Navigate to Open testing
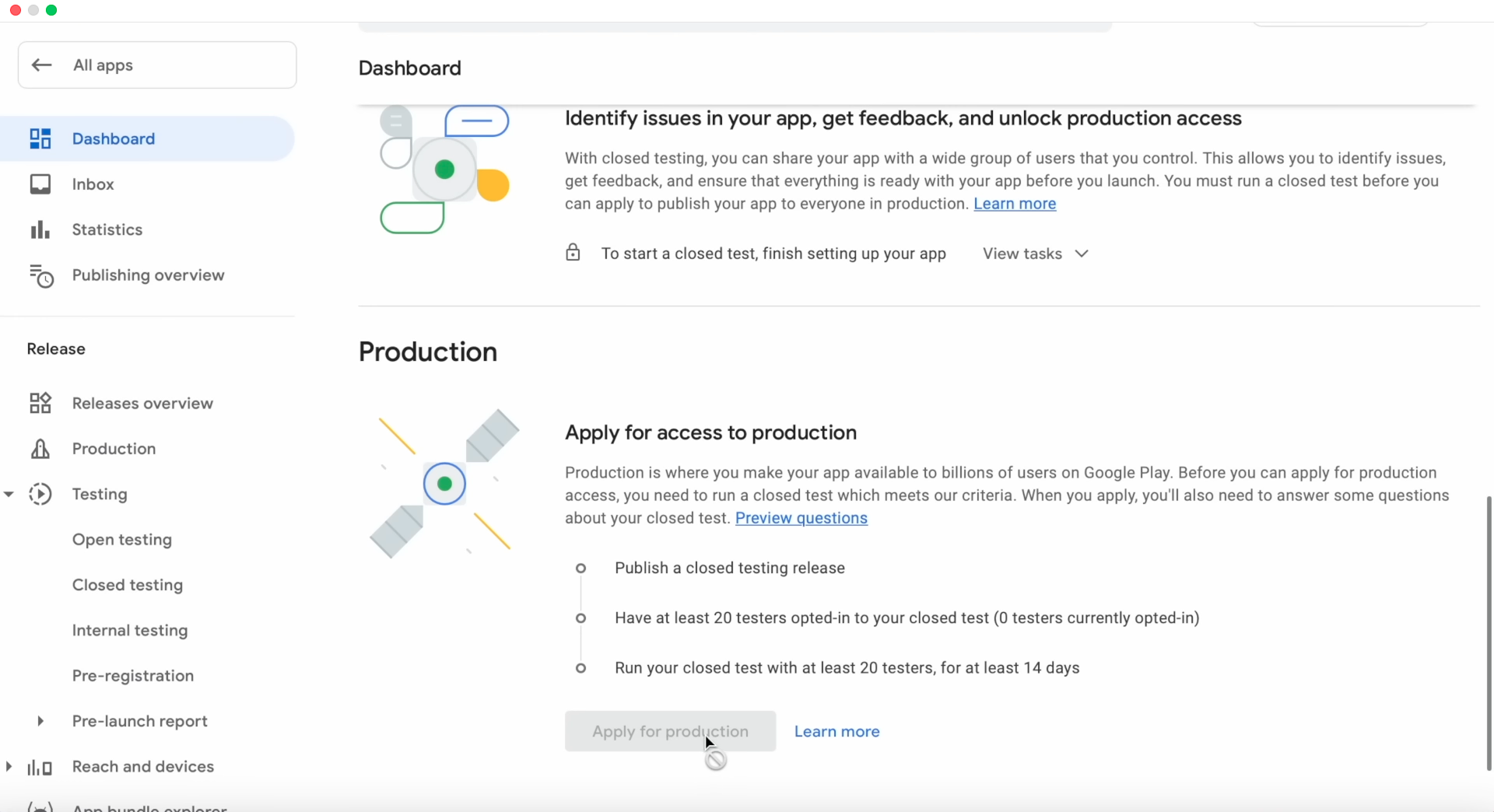 tap(122, 540)
